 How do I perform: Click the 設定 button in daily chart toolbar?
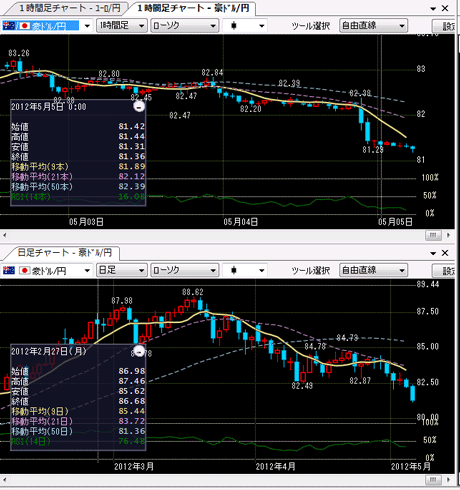pyautogui.click(x=445, y=270)
